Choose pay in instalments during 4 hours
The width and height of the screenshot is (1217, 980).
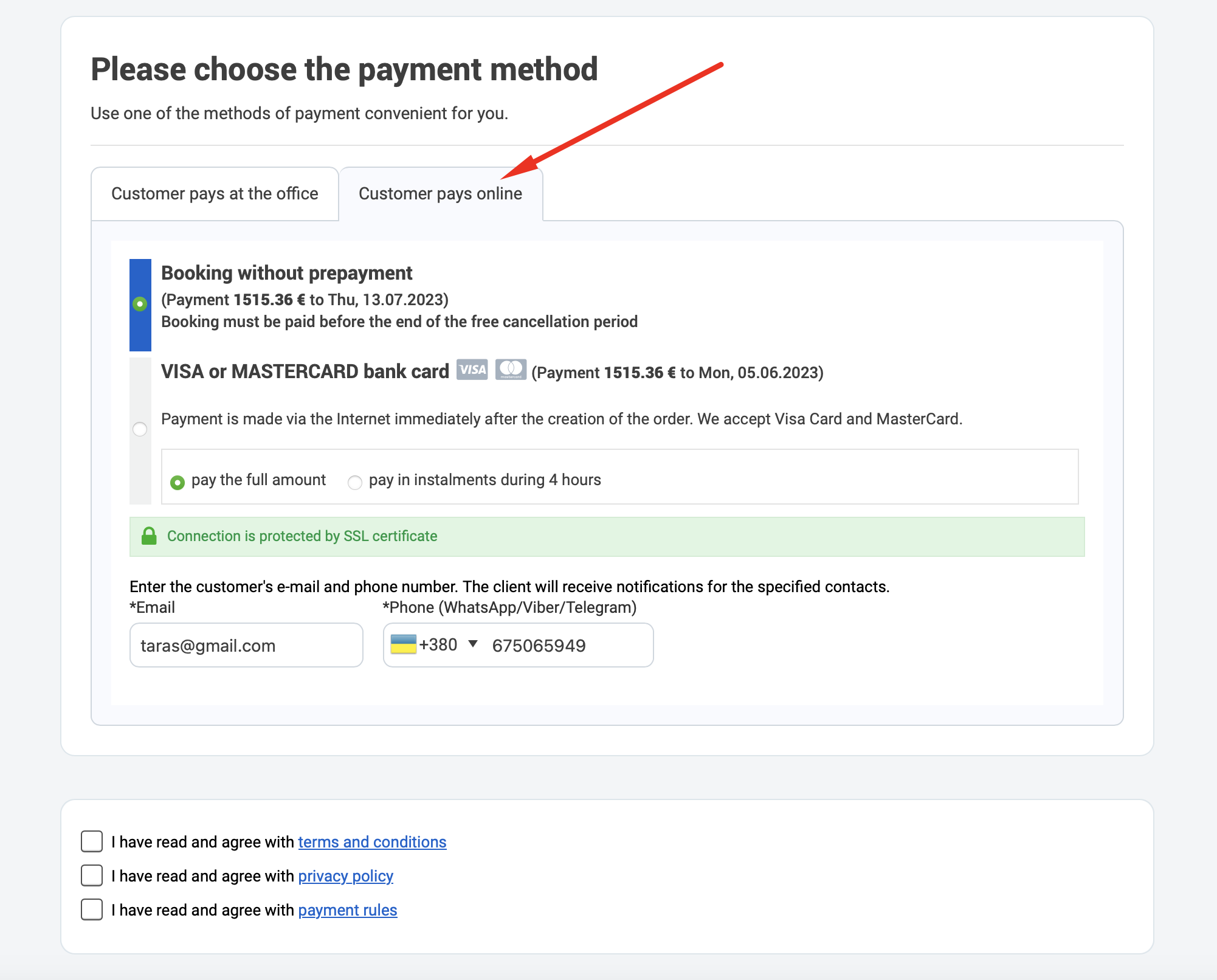click(355, 482)
